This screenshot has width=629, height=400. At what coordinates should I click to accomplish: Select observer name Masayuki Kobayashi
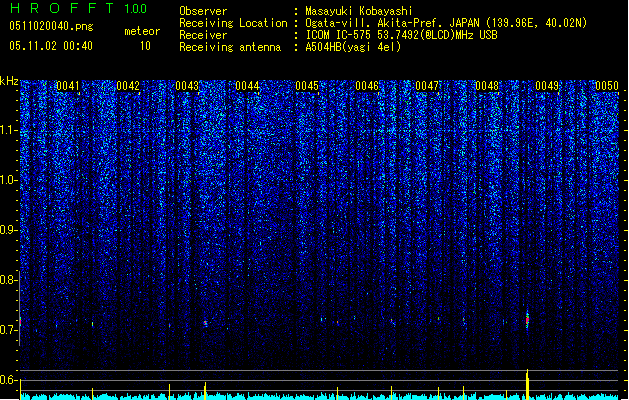359,11
